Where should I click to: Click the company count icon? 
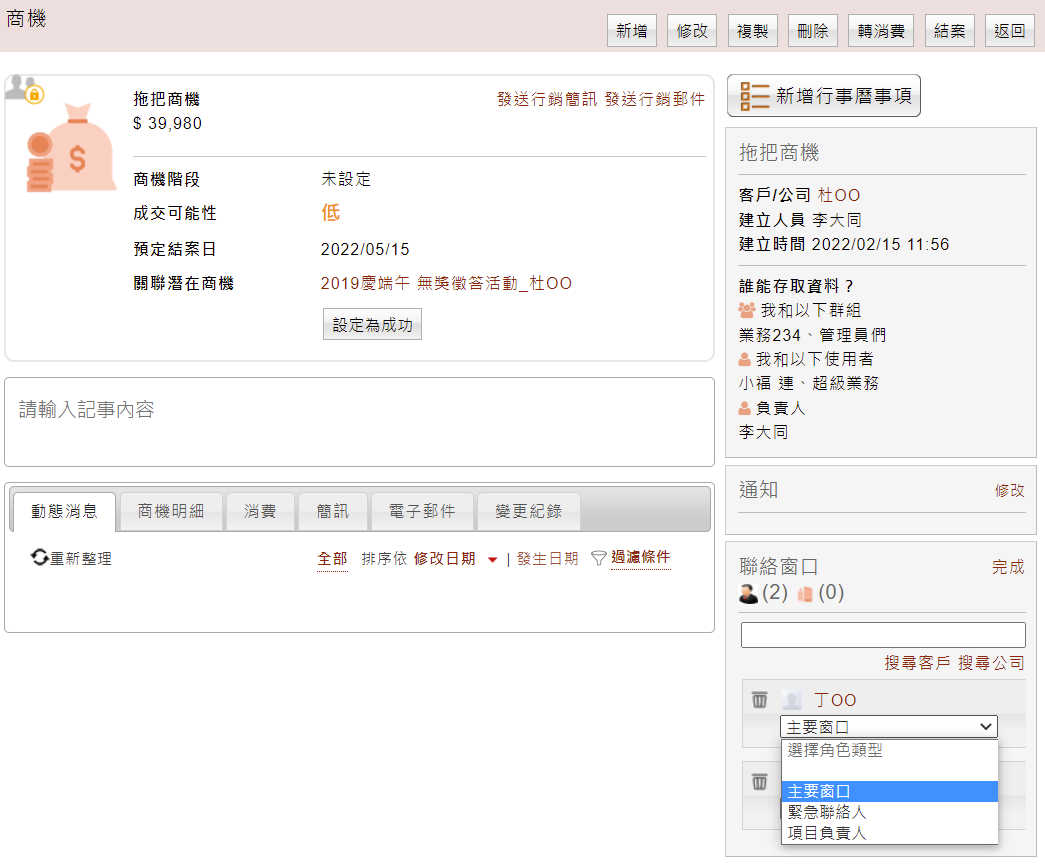click(805, 593)
